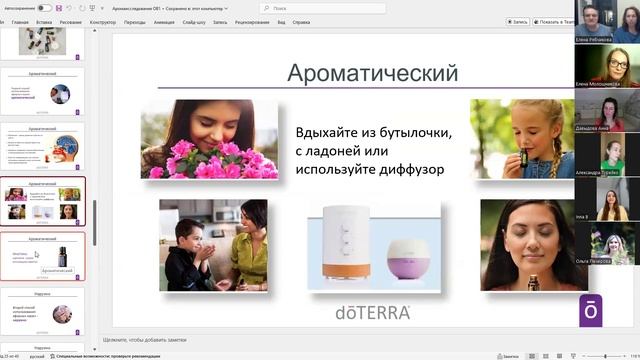
Task: Click the scroll-down arrow of slide panel
Action: click(x=95, y=349)
